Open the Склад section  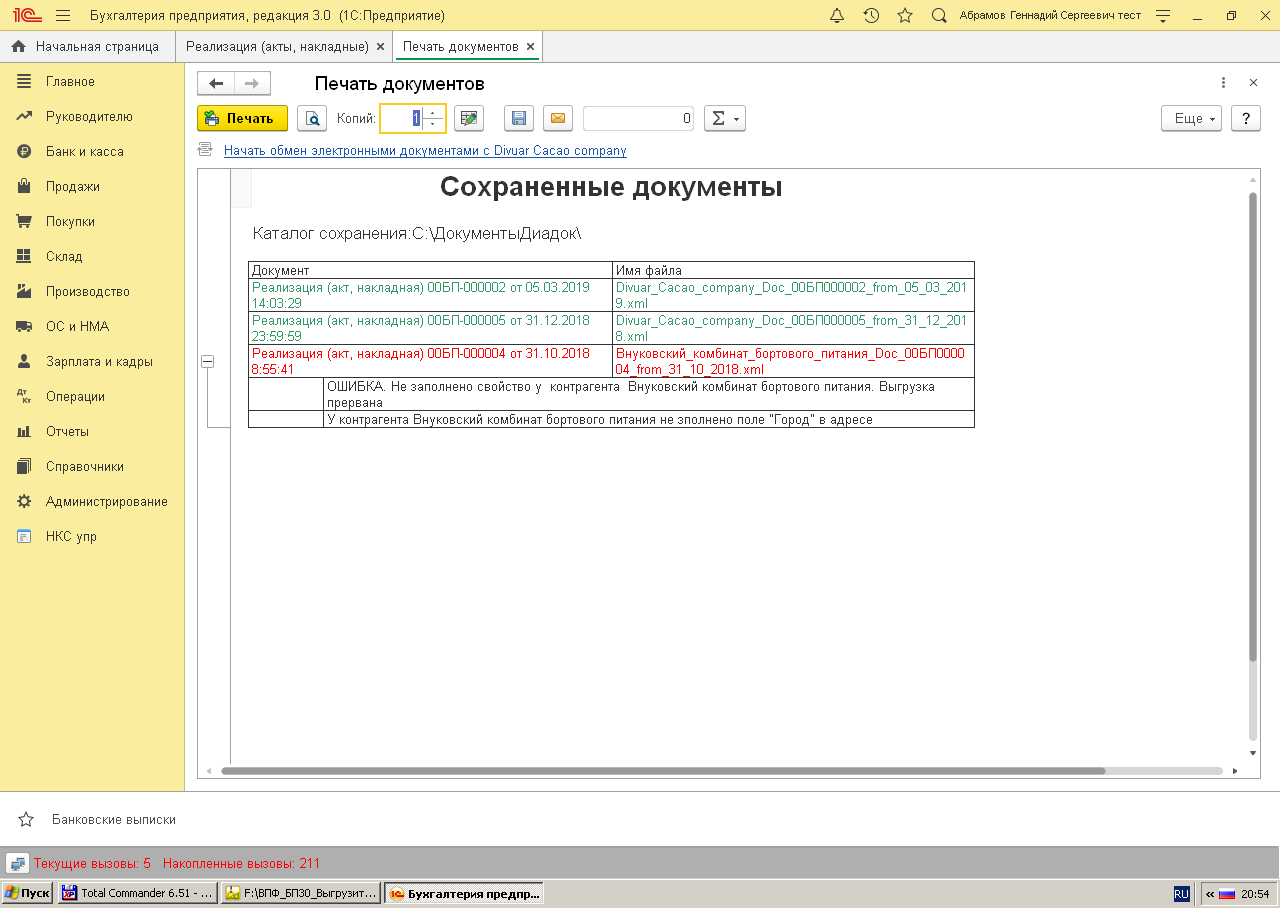click(x=92, y=257)
